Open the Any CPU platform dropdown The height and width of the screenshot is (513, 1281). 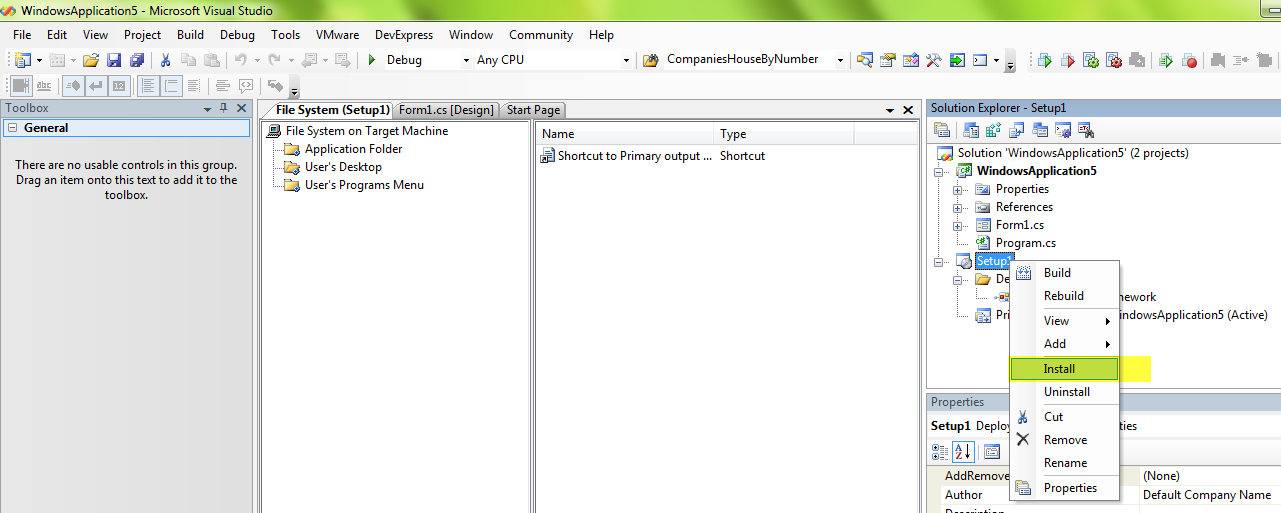coord(626,60)
